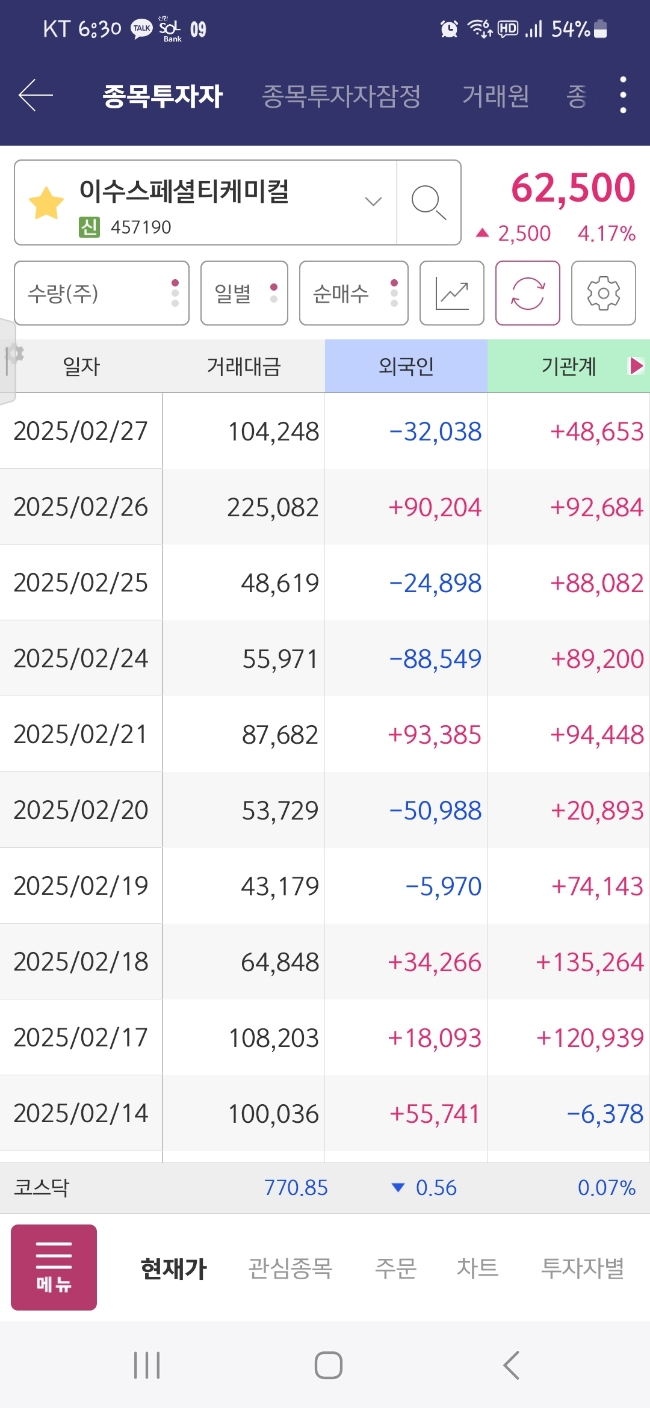This screenshot has width=650, height=1408.
Task: Open the red hamburger 메뉴 button
Action: (x=54, y=1267)
